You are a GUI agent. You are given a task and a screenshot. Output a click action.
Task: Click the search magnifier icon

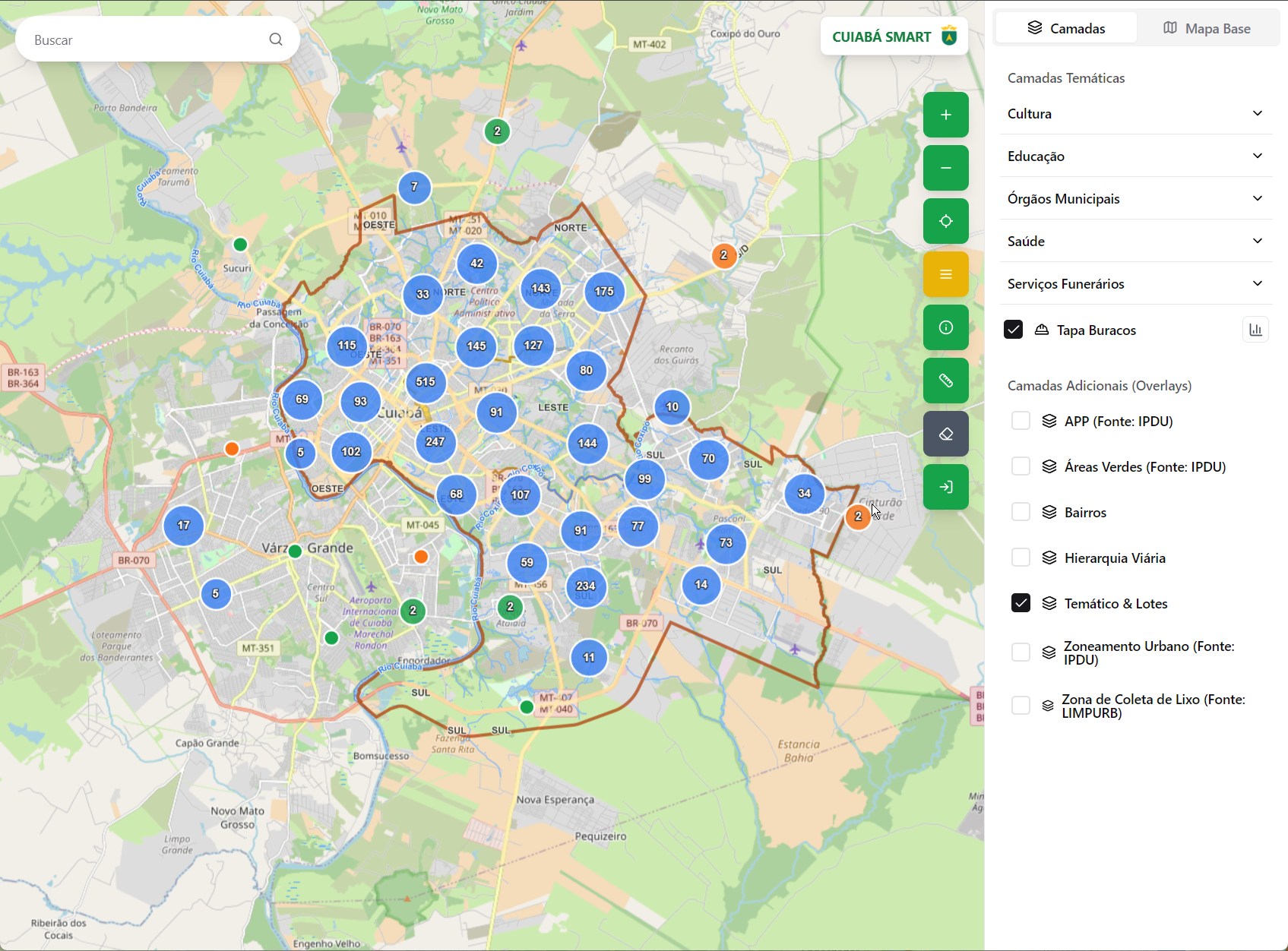pyautogui.click(x=275, y=39)
